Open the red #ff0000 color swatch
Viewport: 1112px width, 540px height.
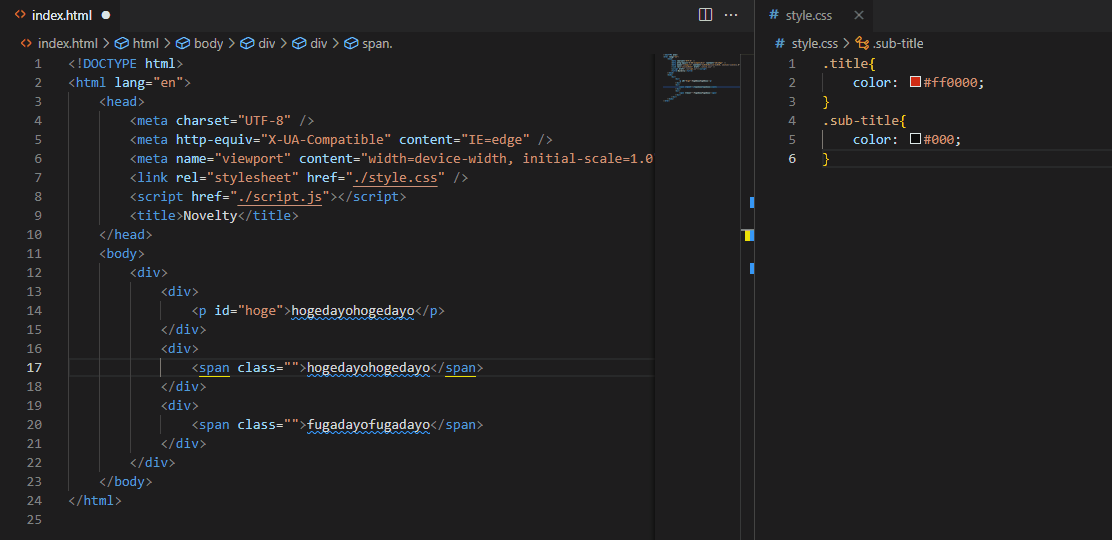click(x=915, y=83)
